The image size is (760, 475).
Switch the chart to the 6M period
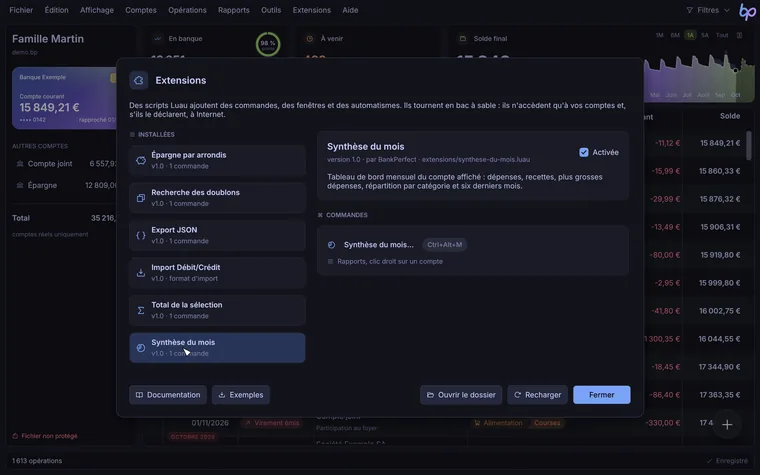(x=675, y=35)
